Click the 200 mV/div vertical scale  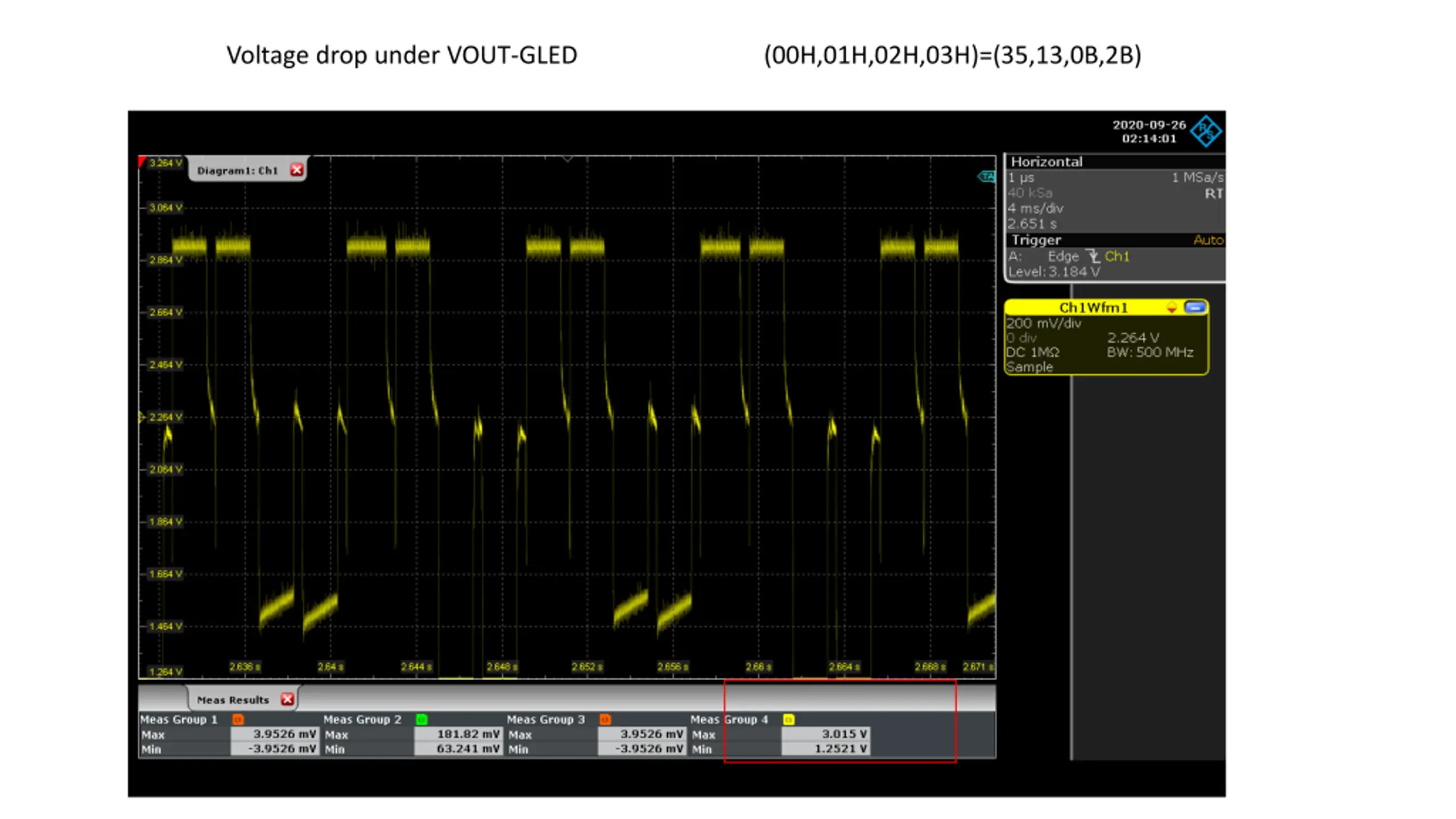pyautogui.click(x=1044, y=323)
